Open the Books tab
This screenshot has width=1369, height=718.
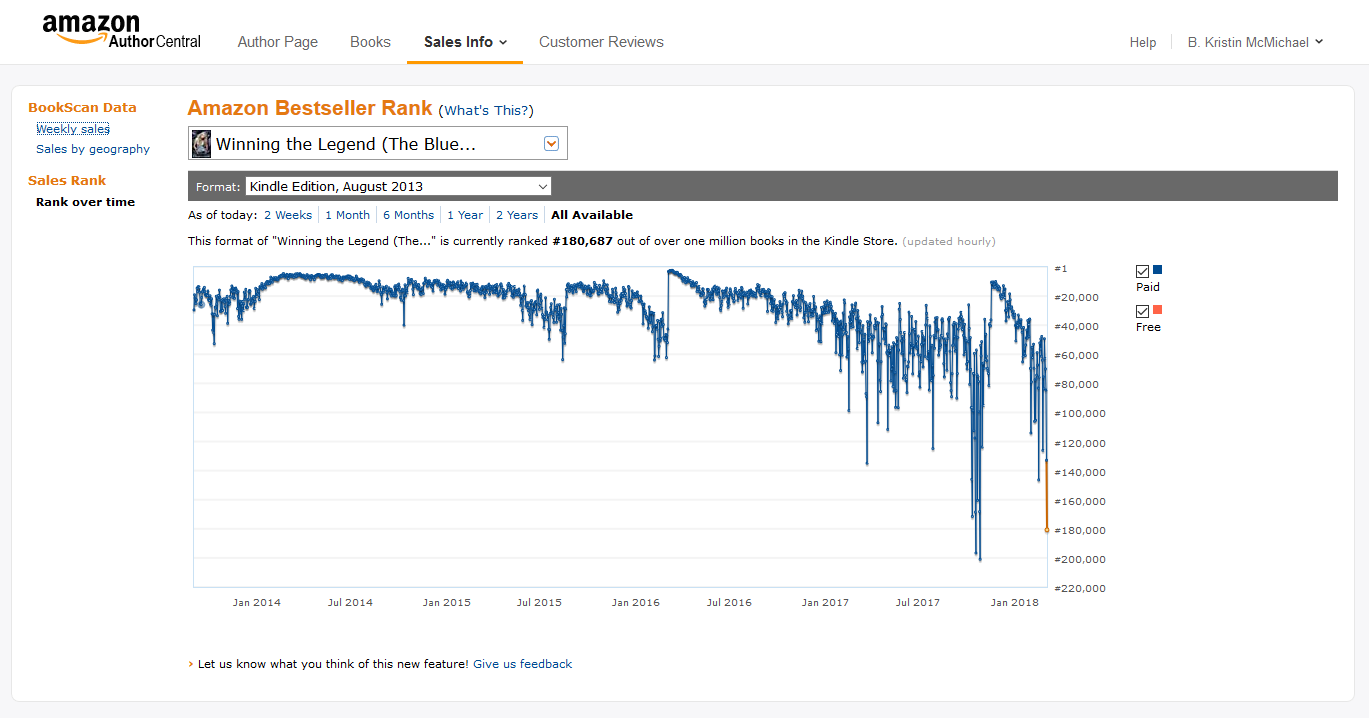click(370, 42)
